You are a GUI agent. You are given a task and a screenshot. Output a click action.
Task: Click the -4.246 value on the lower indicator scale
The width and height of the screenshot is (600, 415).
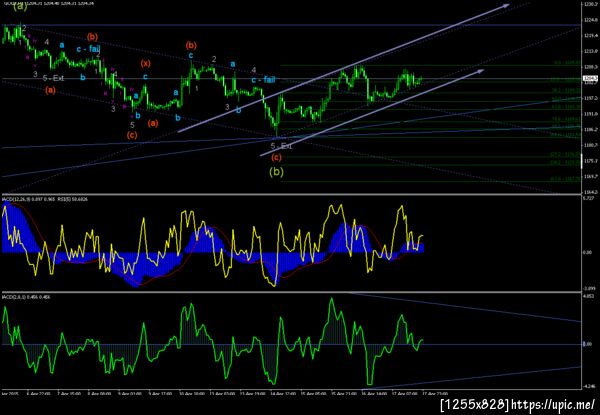pos(588,386)
